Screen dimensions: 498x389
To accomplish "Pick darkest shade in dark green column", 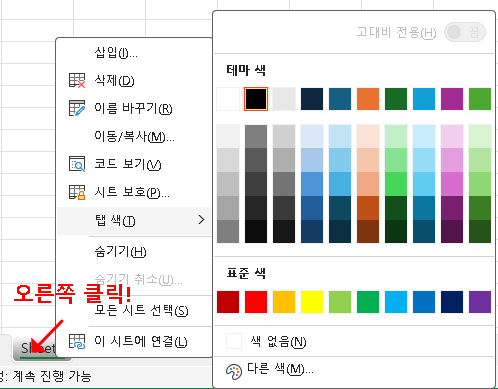I will coord(396,231).
